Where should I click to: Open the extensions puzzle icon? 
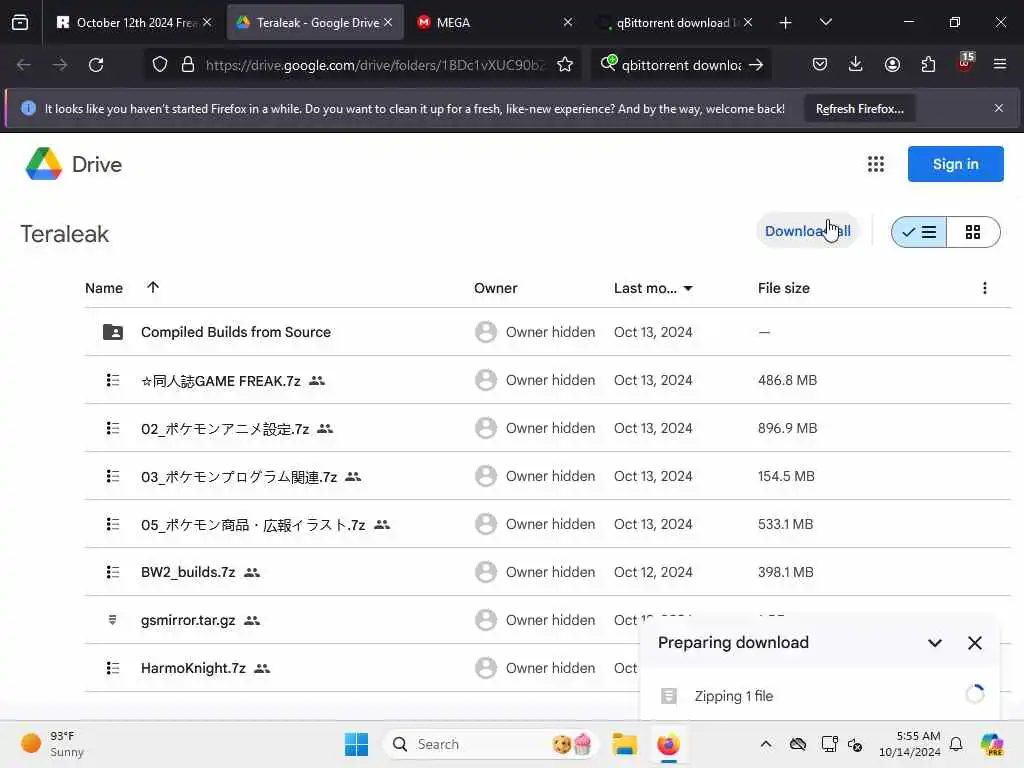[928, 64]
